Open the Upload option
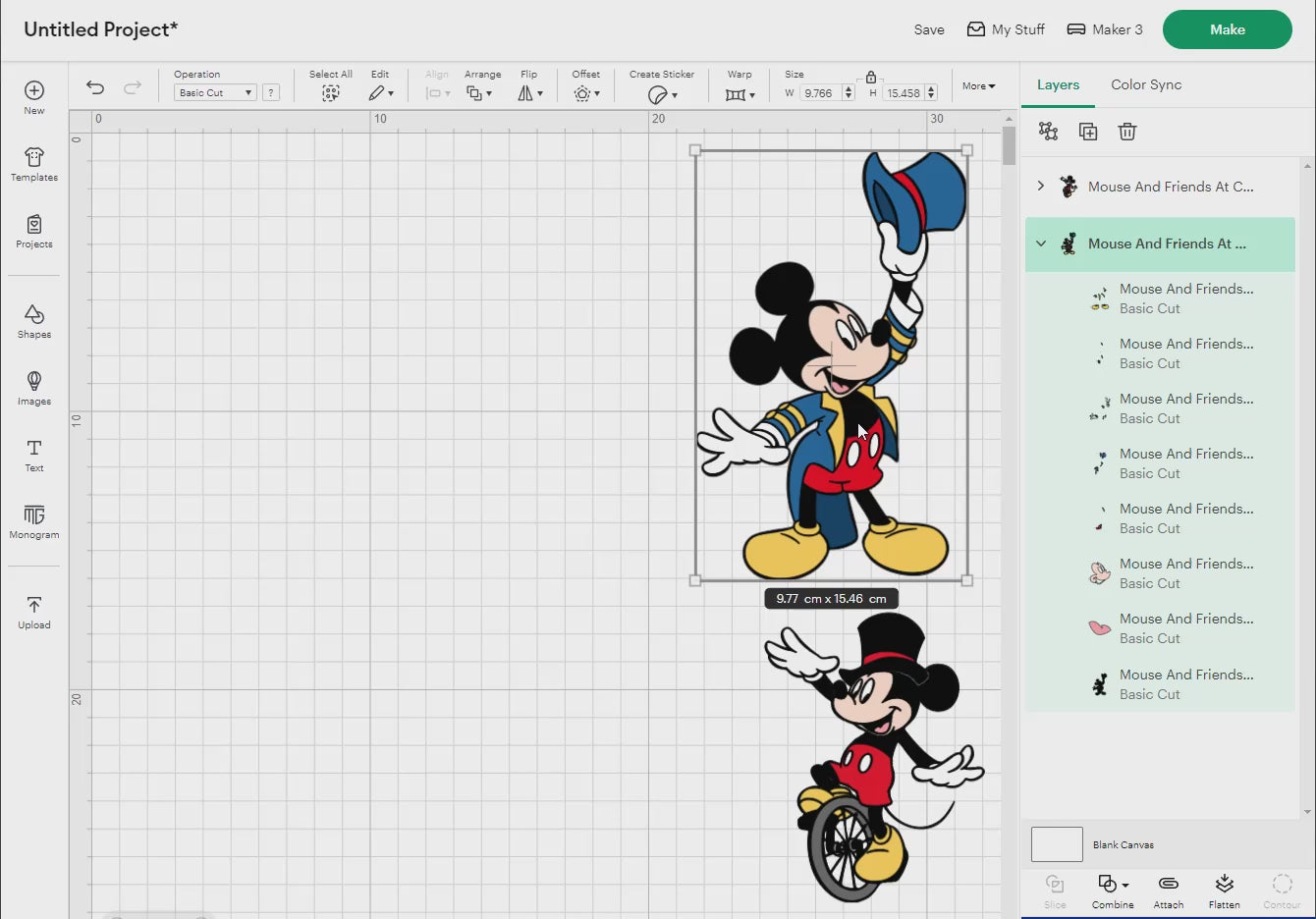This screenshot has width=1316, height=919. (x=34, y=612)
